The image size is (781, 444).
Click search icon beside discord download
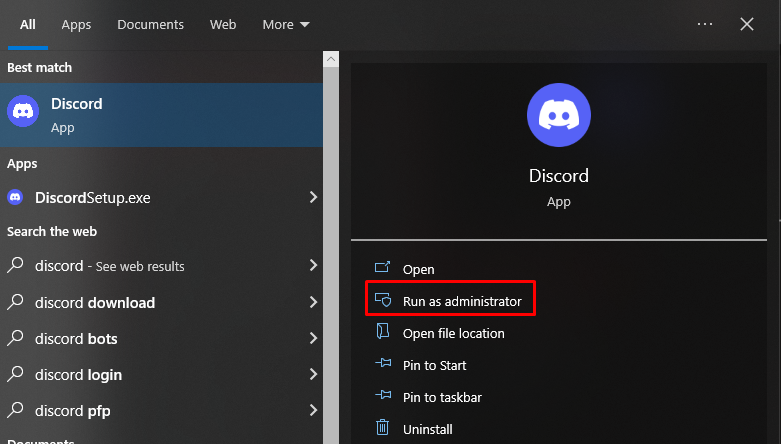15,301
